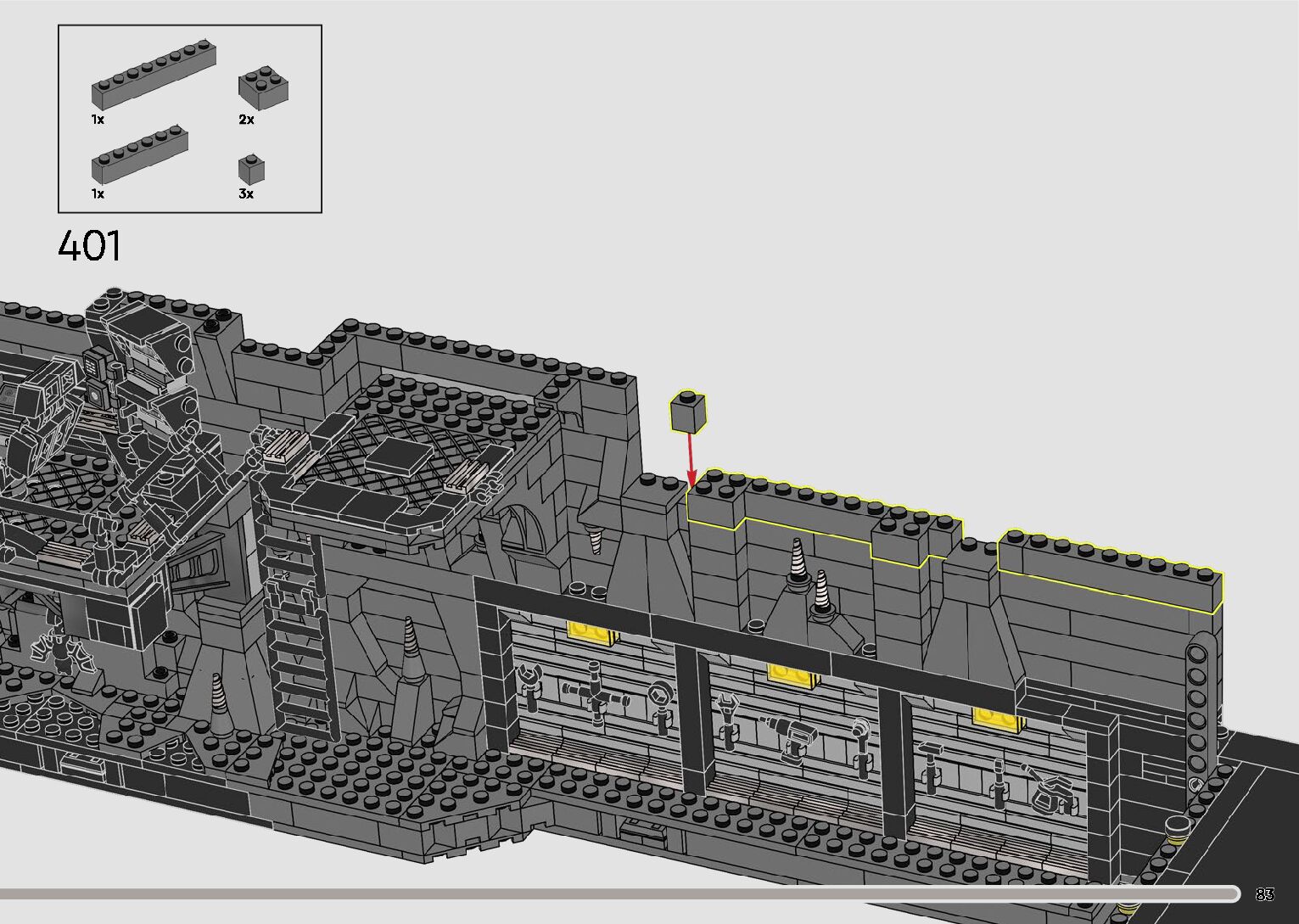Viewport: 1299px width, 924px height.
Task: Click the page number 83
Action: click(1264, 894)
